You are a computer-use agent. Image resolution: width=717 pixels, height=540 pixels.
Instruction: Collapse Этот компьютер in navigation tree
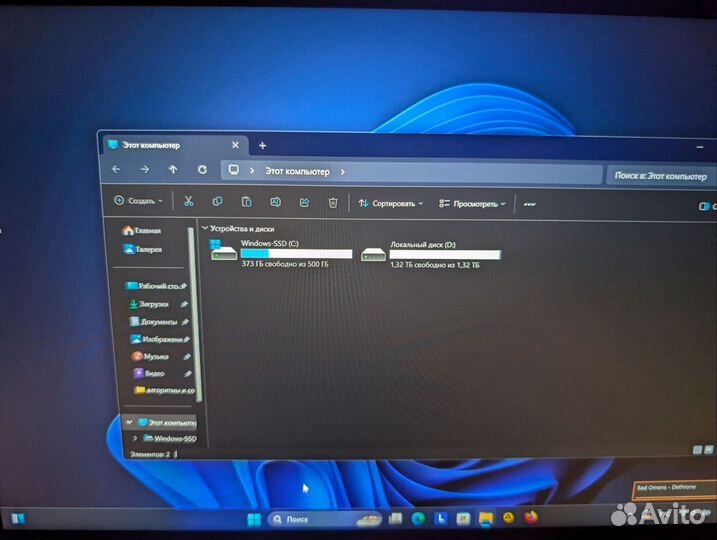point(129,422)
